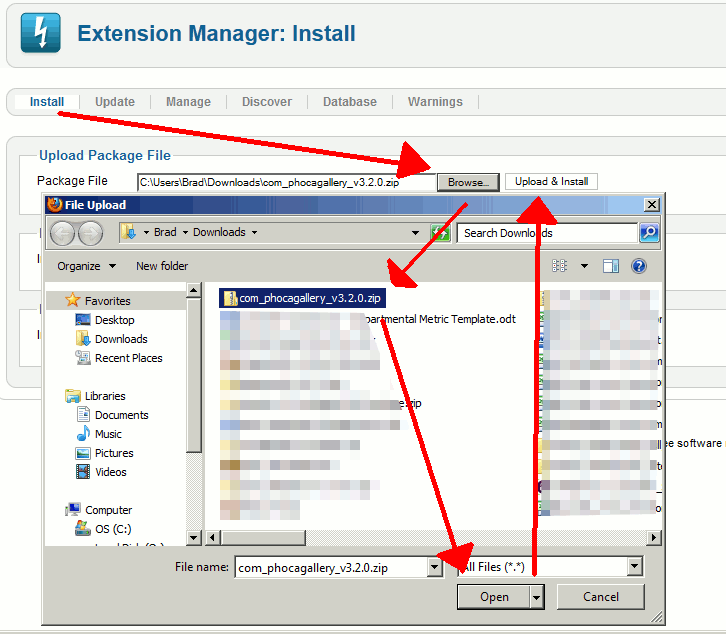Open the All Files type filter dropdown

[635, 566]
